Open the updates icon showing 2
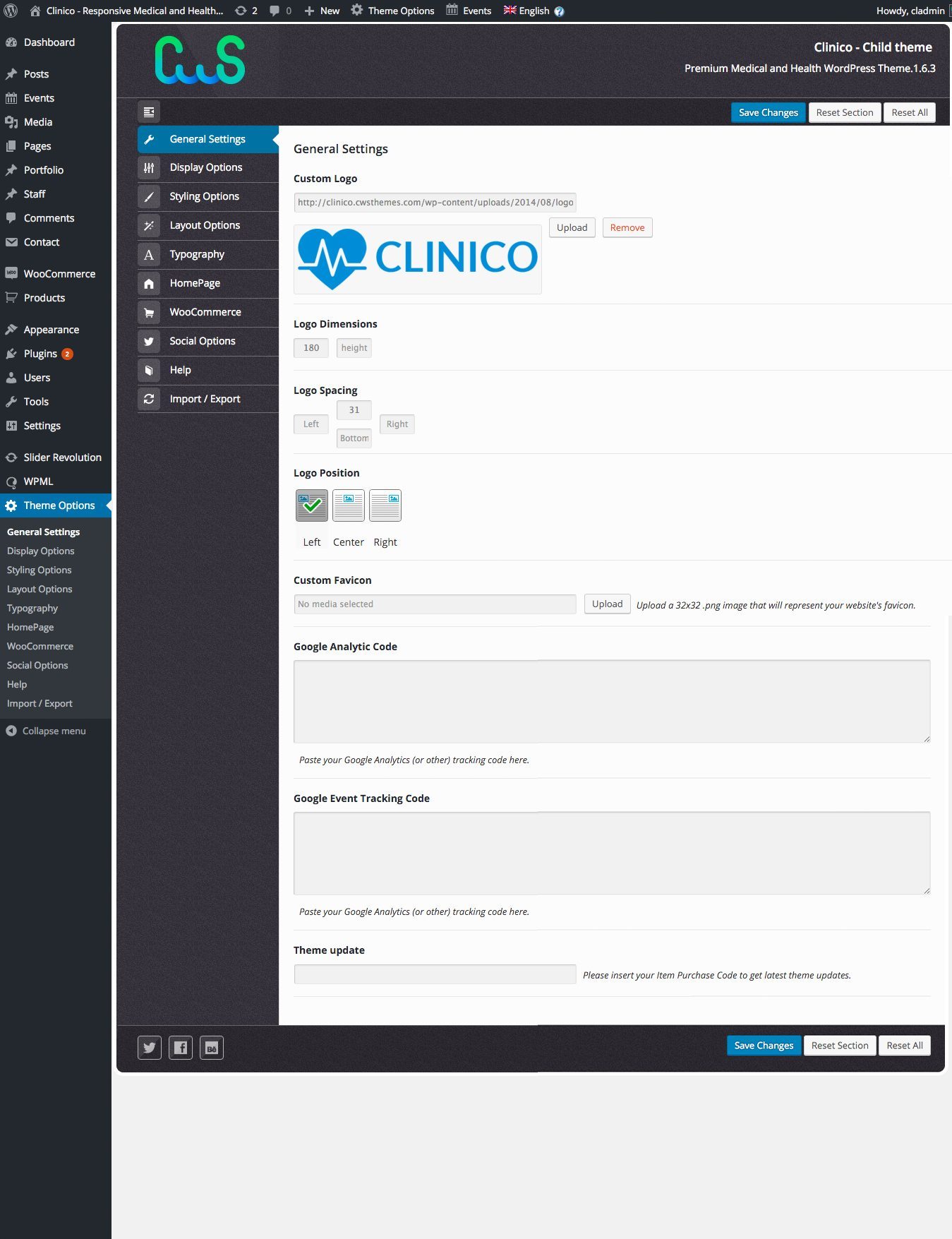This screenshot has width=952, height=1239. tap(246, 11)
